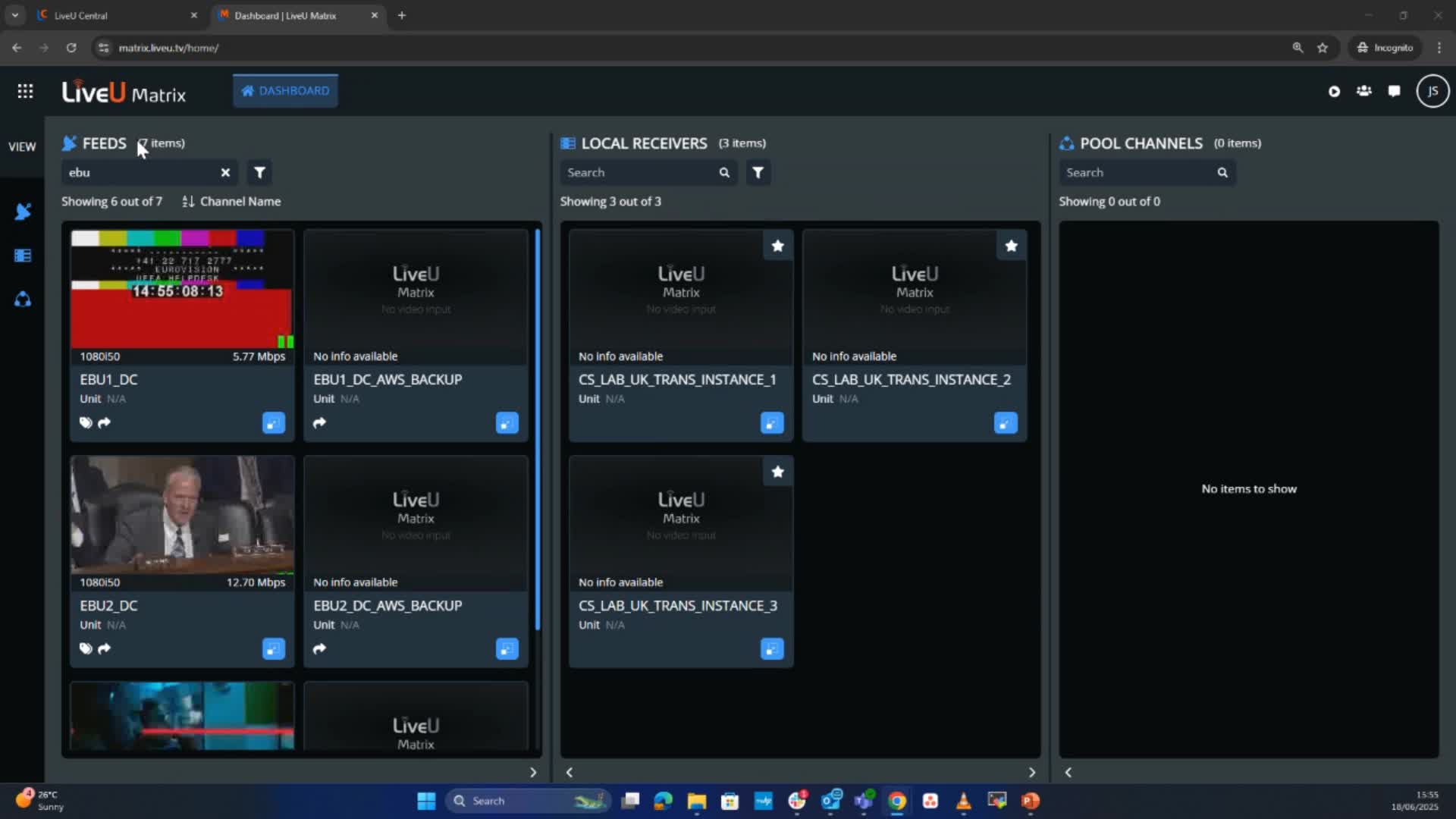
Task: Click the blue action button on EBU2_DC_AWS_BACKUP
Action: [507, 648]
